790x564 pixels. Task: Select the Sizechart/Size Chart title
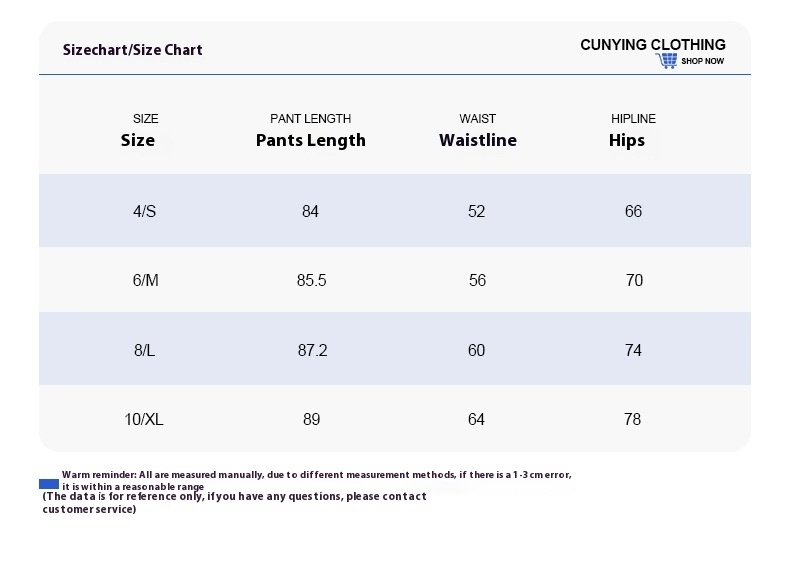click(132, 50)
